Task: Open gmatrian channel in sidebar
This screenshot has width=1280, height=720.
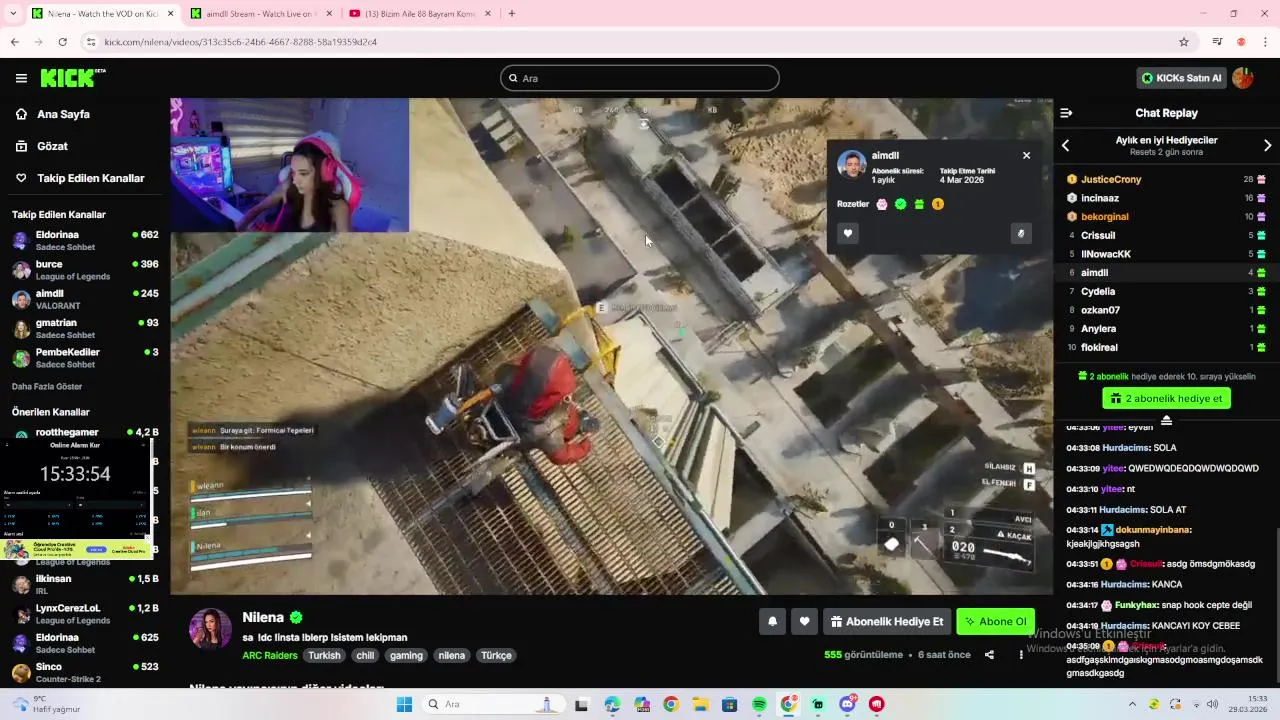Action: pyautogui.click(x=85, y=329)
